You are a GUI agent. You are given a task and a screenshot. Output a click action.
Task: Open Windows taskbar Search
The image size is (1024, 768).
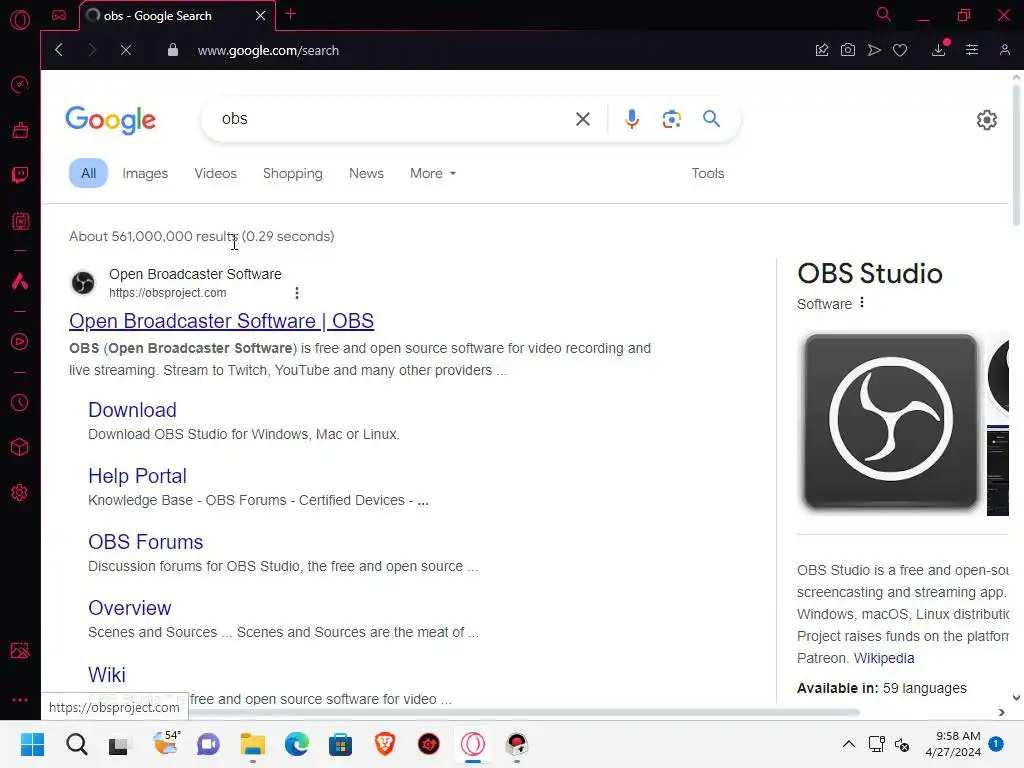(76, 744)
